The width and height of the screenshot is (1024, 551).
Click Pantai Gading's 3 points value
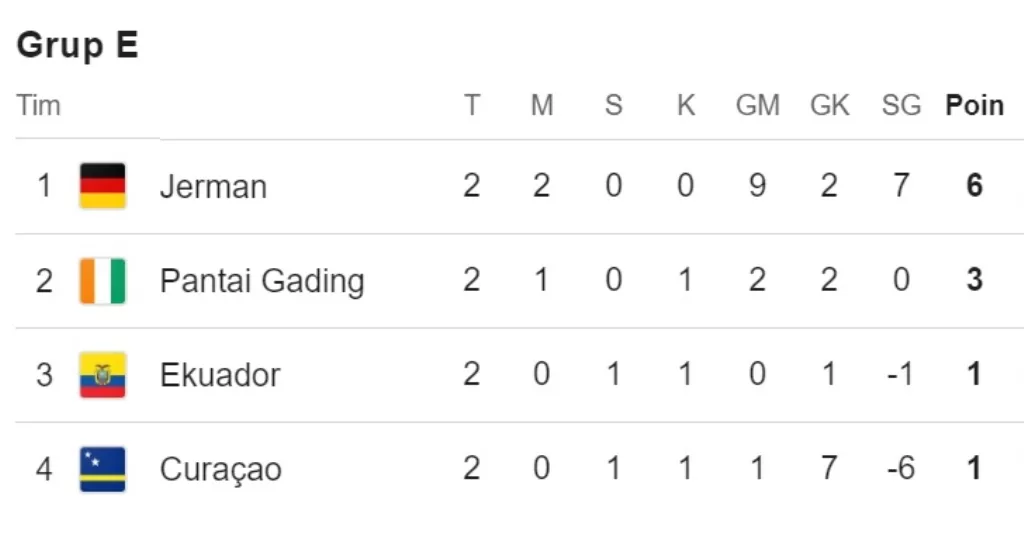point(974,279)
